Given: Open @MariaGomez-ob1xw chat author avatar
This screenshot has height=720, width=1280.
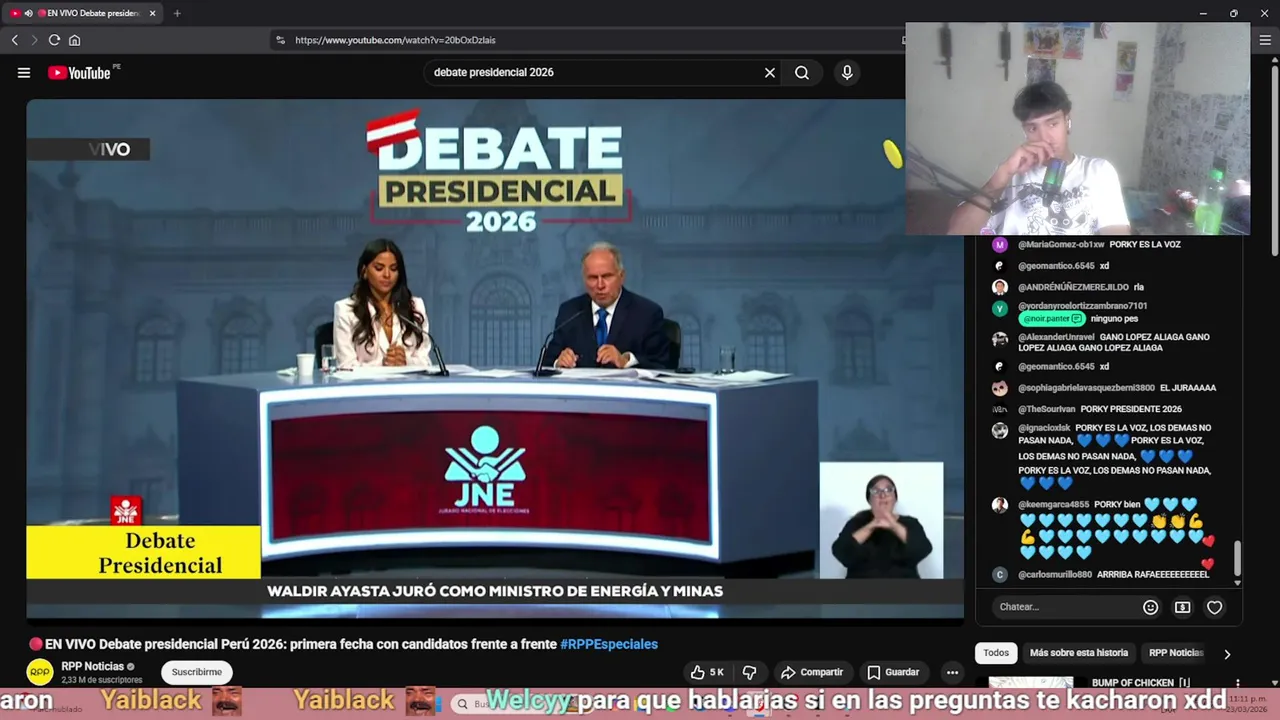Looking at the screenshot, I should coord(999,245).
